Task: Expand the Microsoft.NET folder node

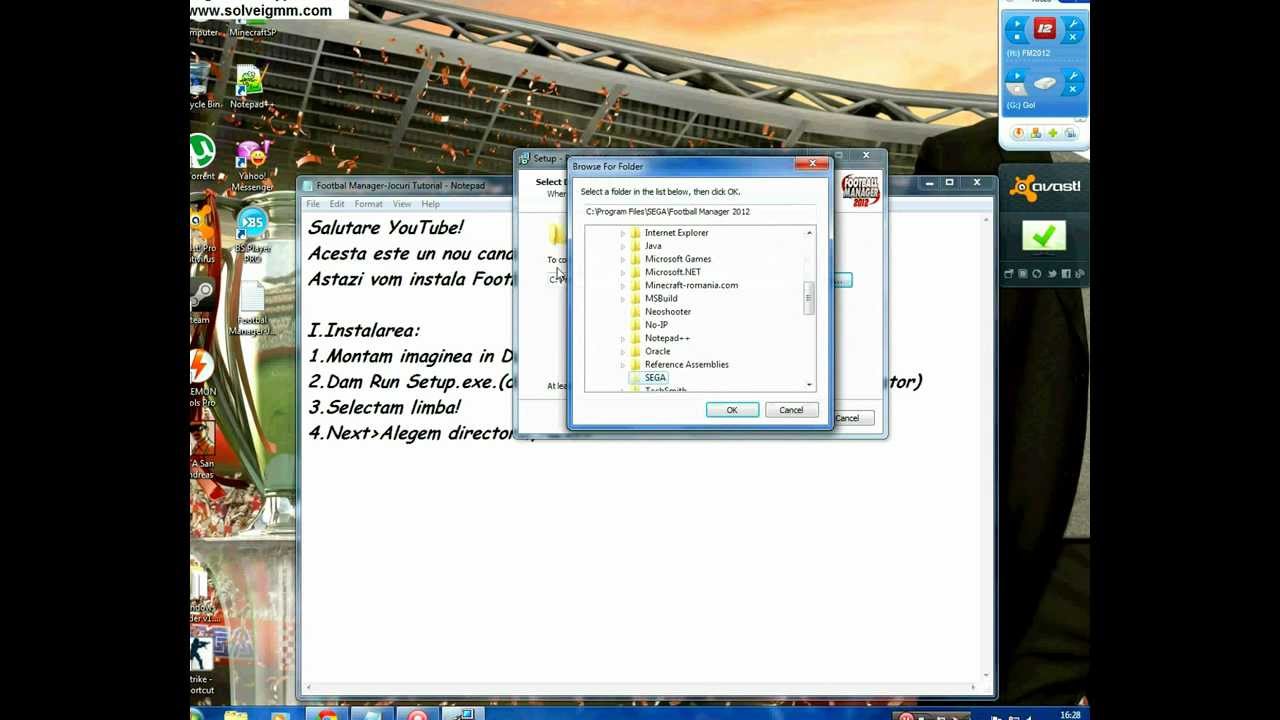Action: 623,272
